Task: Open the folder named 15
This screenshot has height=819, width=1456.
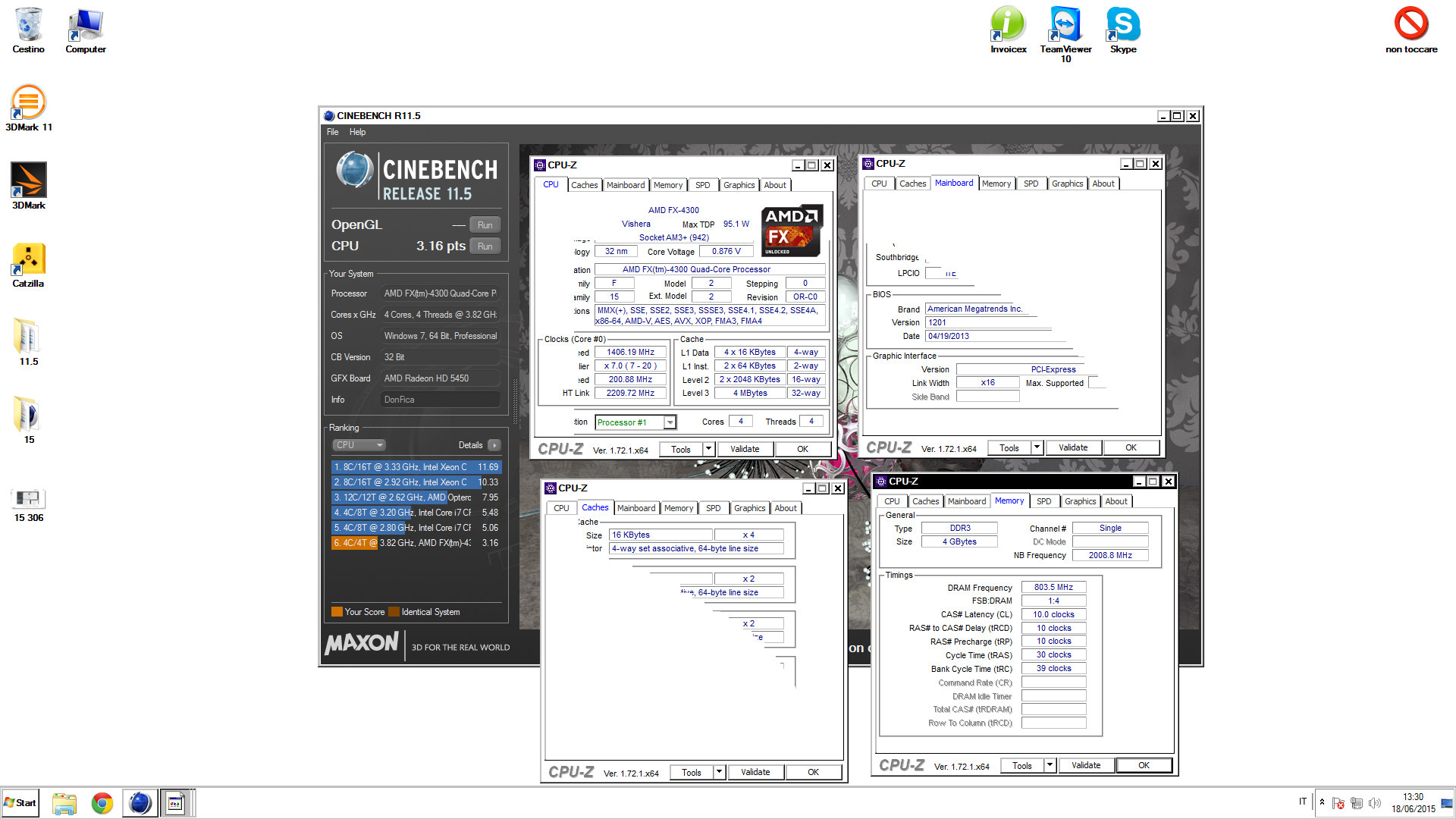Action: tap(29, 421)
